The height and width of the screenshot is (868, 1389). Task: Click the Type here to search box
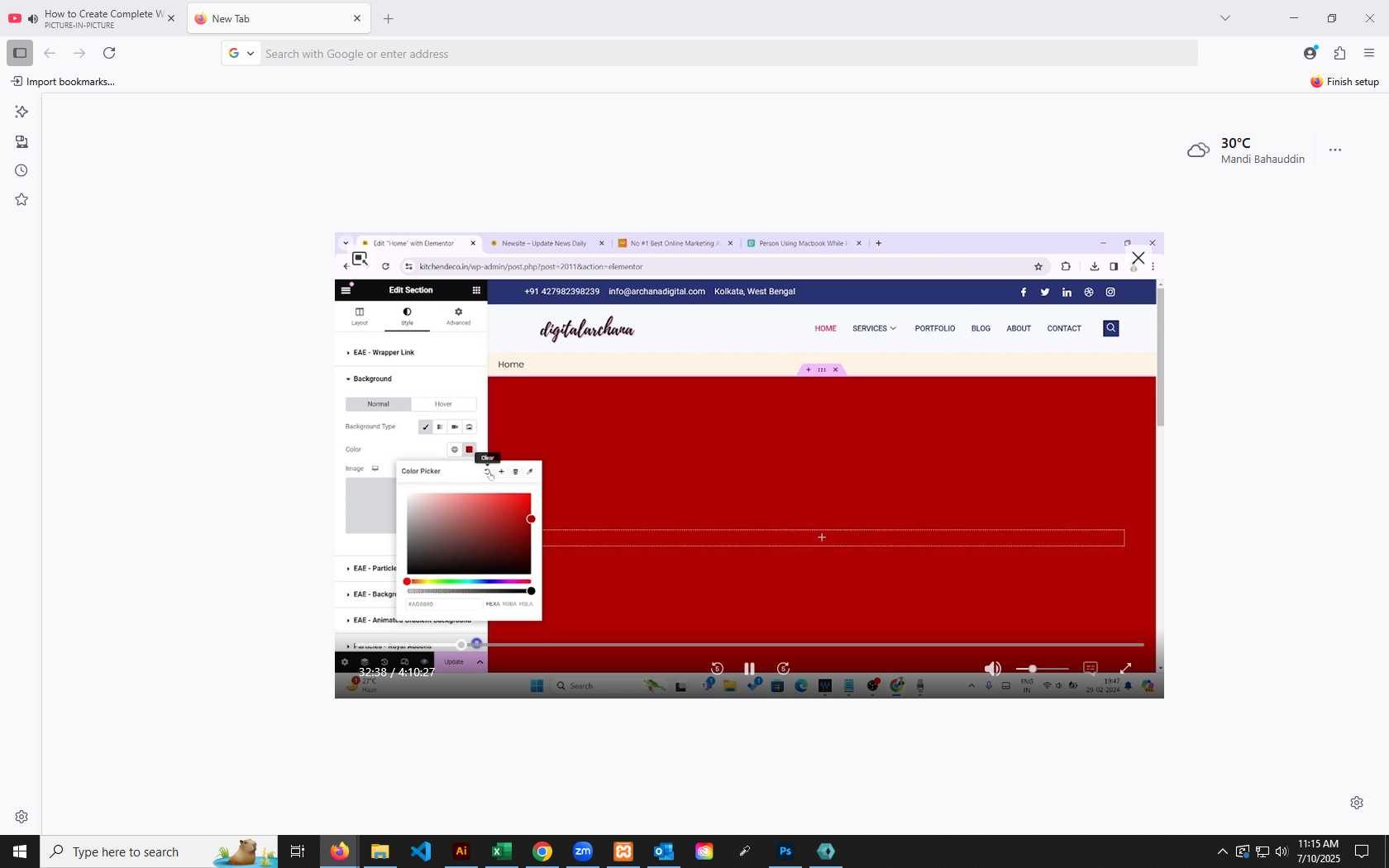click(x=159, y=851)
